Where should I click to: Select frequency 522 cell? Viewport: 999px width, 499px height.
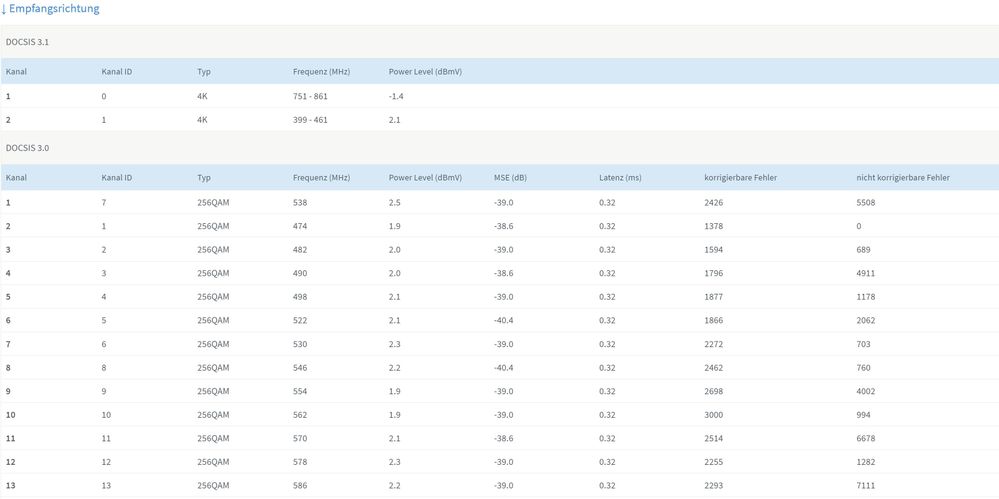pyautogui.click(x=300, y=321)
